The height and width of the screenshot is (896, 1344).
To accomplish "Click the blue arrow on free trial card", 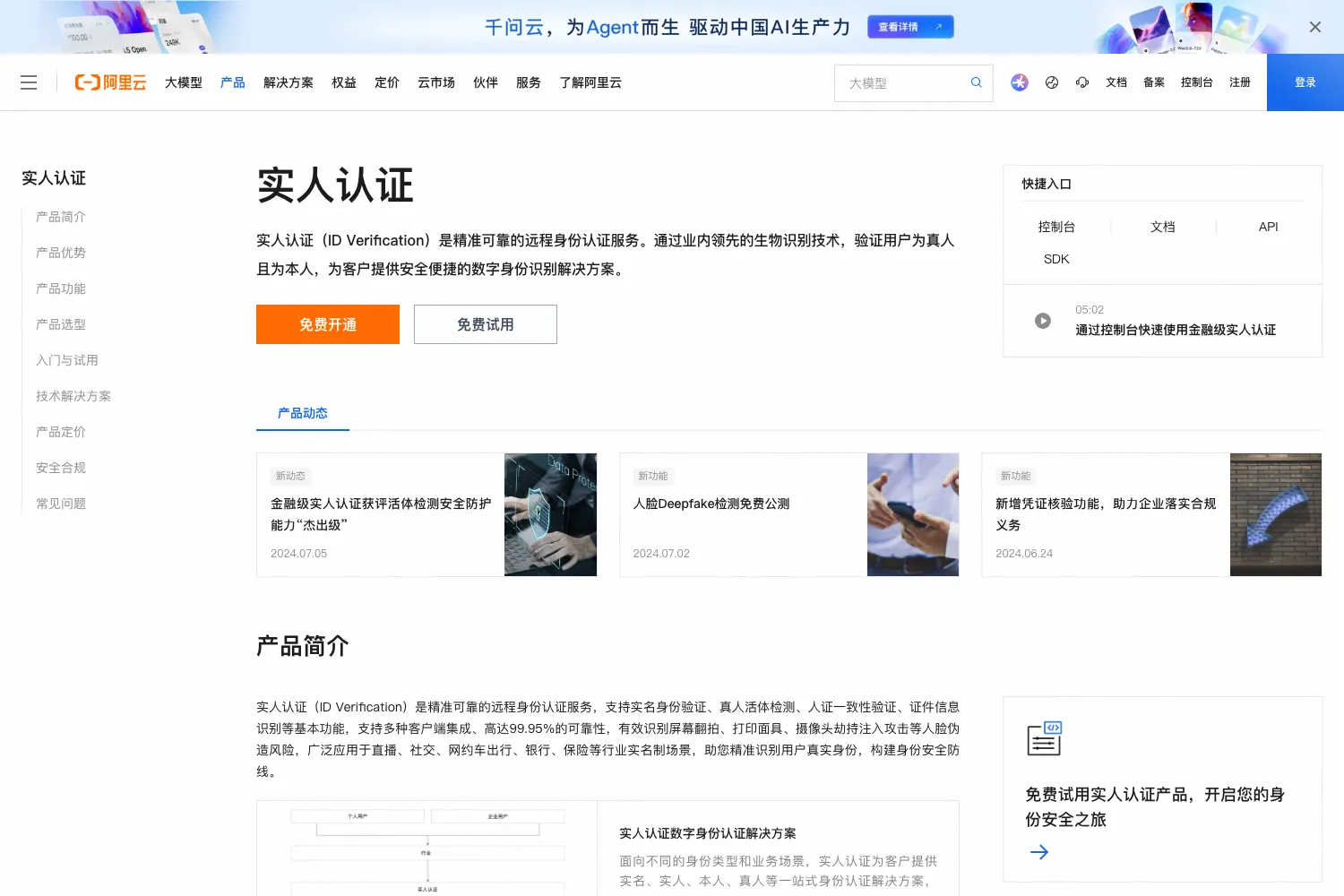I will click(1039, 852).
